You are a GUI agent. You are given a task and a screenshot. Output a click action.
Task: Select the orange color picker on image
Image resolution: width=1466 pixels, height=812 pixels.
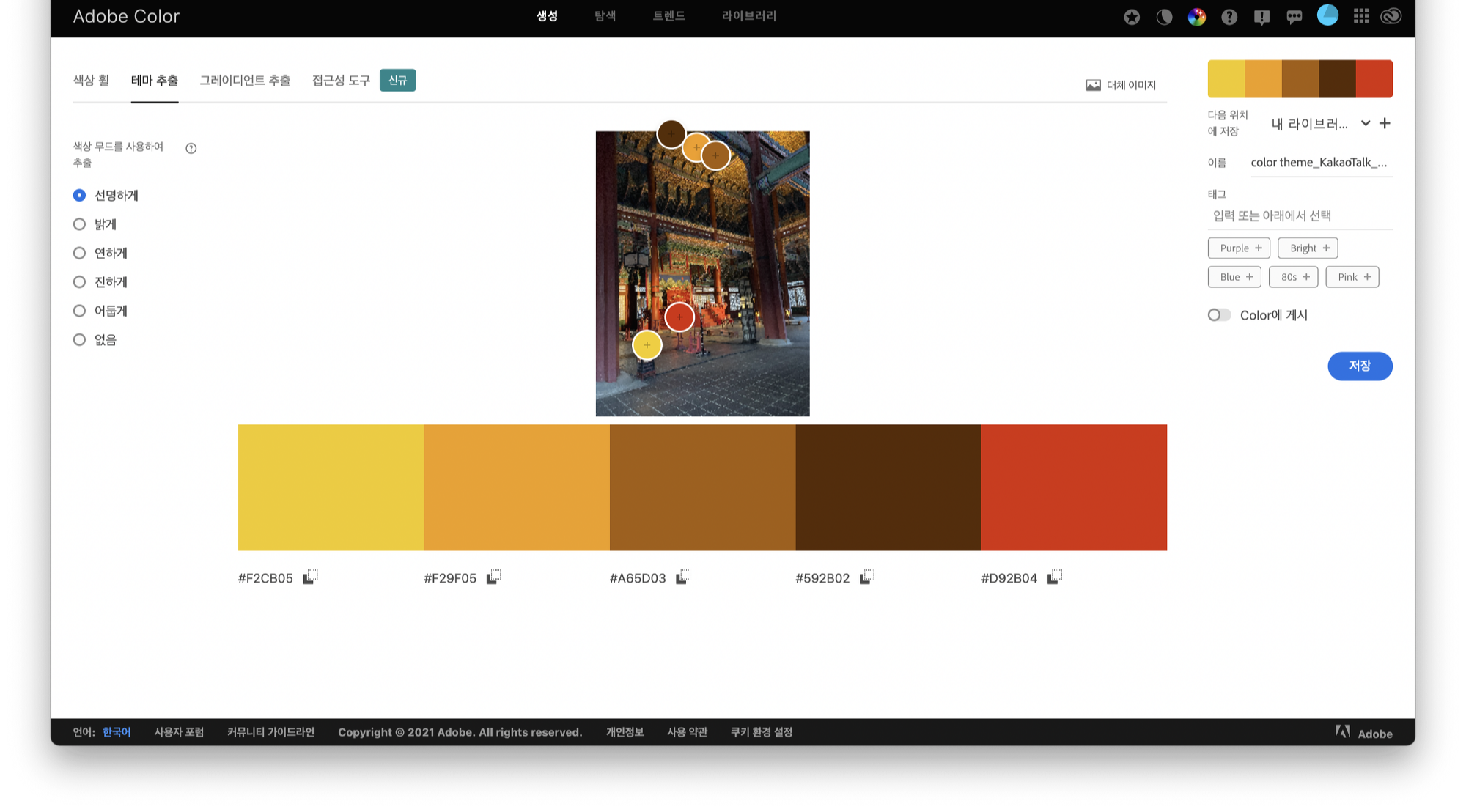click(x=693, y=147)
